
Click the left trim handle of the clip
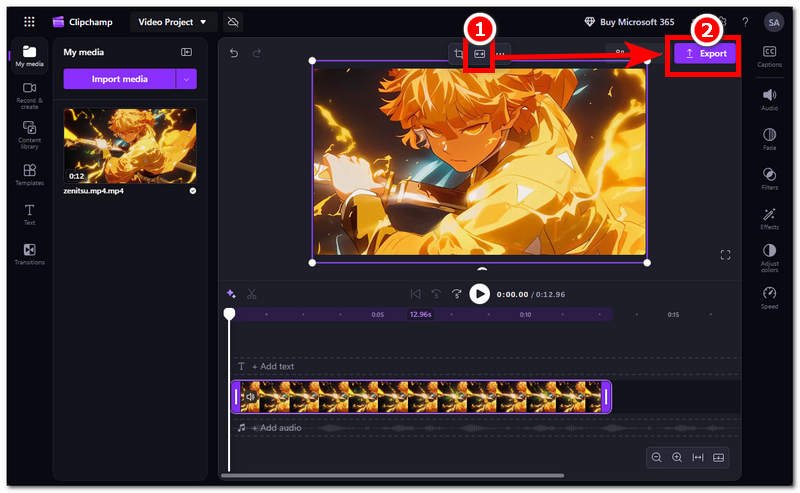[236, 397]
